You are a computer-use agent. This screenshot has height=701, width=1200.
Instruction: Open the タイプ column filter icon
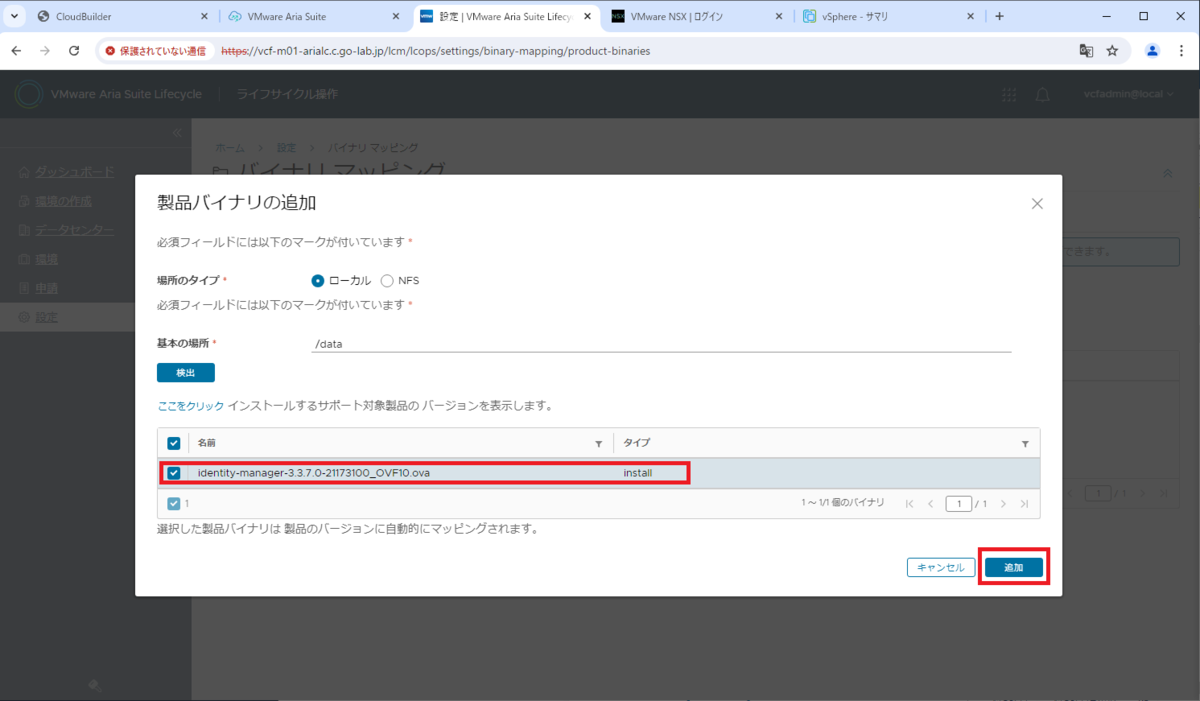click(1025, 443)
